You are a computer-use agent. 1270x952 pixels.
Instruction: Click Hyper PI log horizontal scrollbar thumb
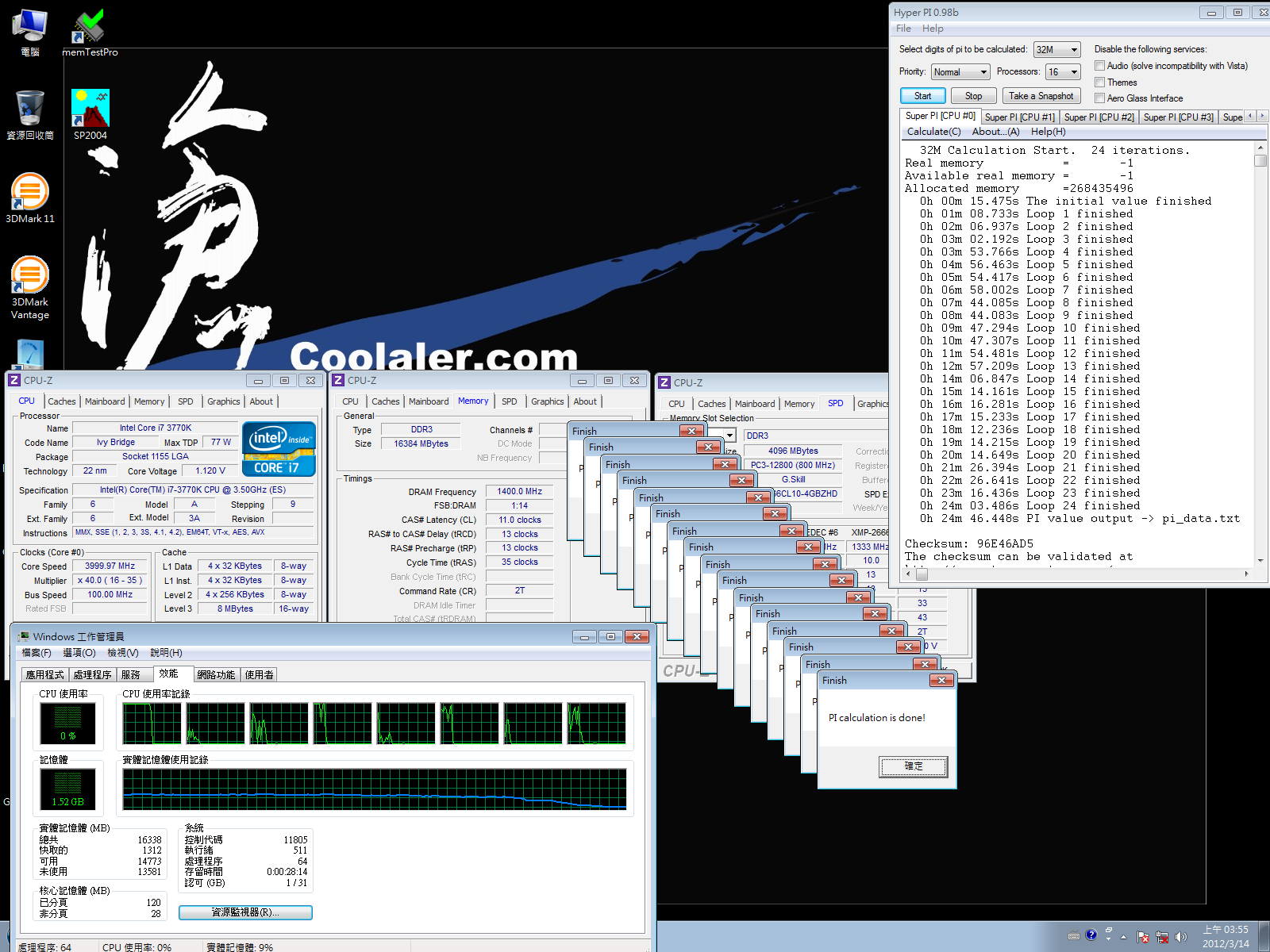[x=921, y=574]
